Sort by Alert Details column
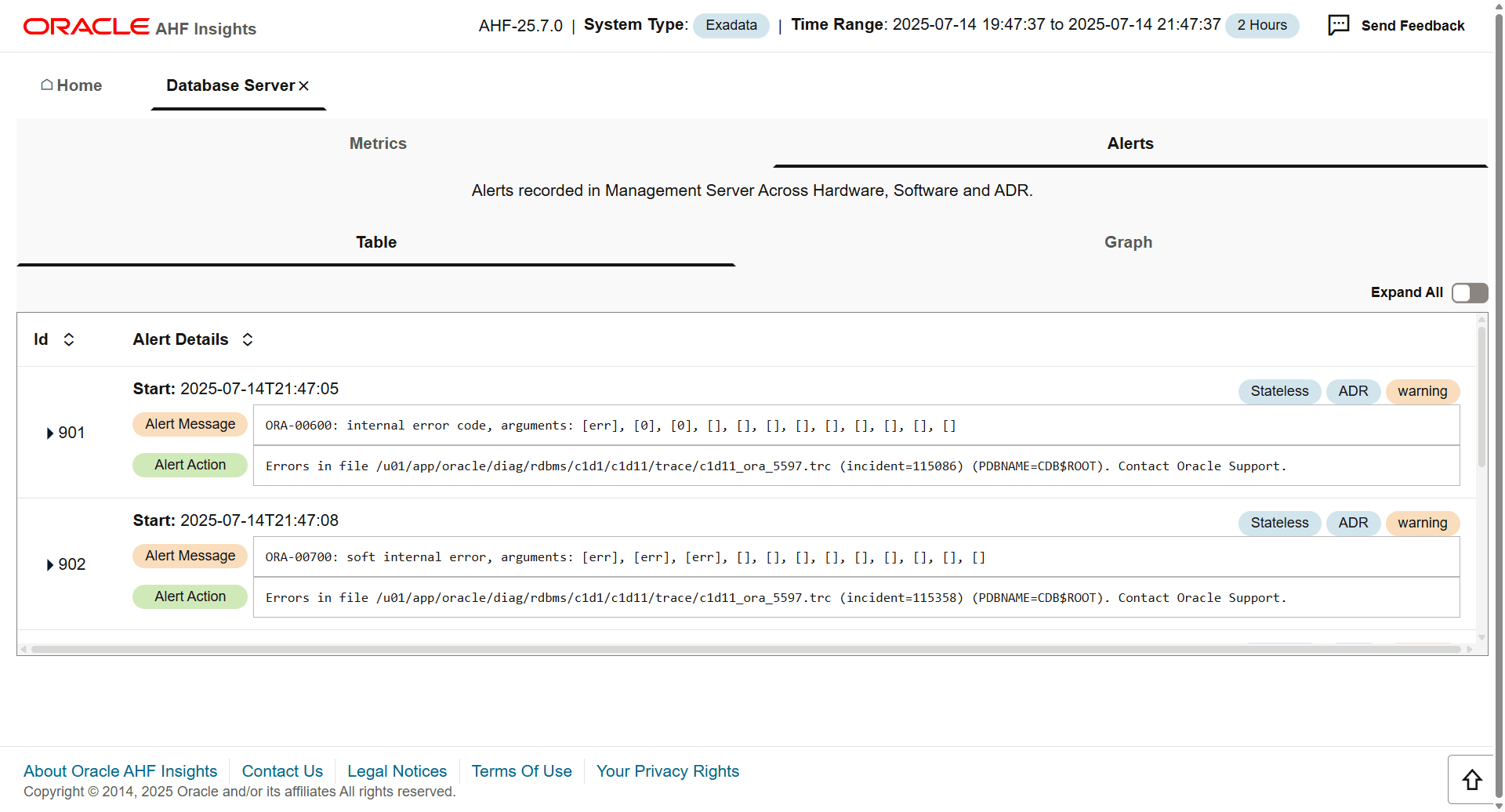 [x=248, y=339]
